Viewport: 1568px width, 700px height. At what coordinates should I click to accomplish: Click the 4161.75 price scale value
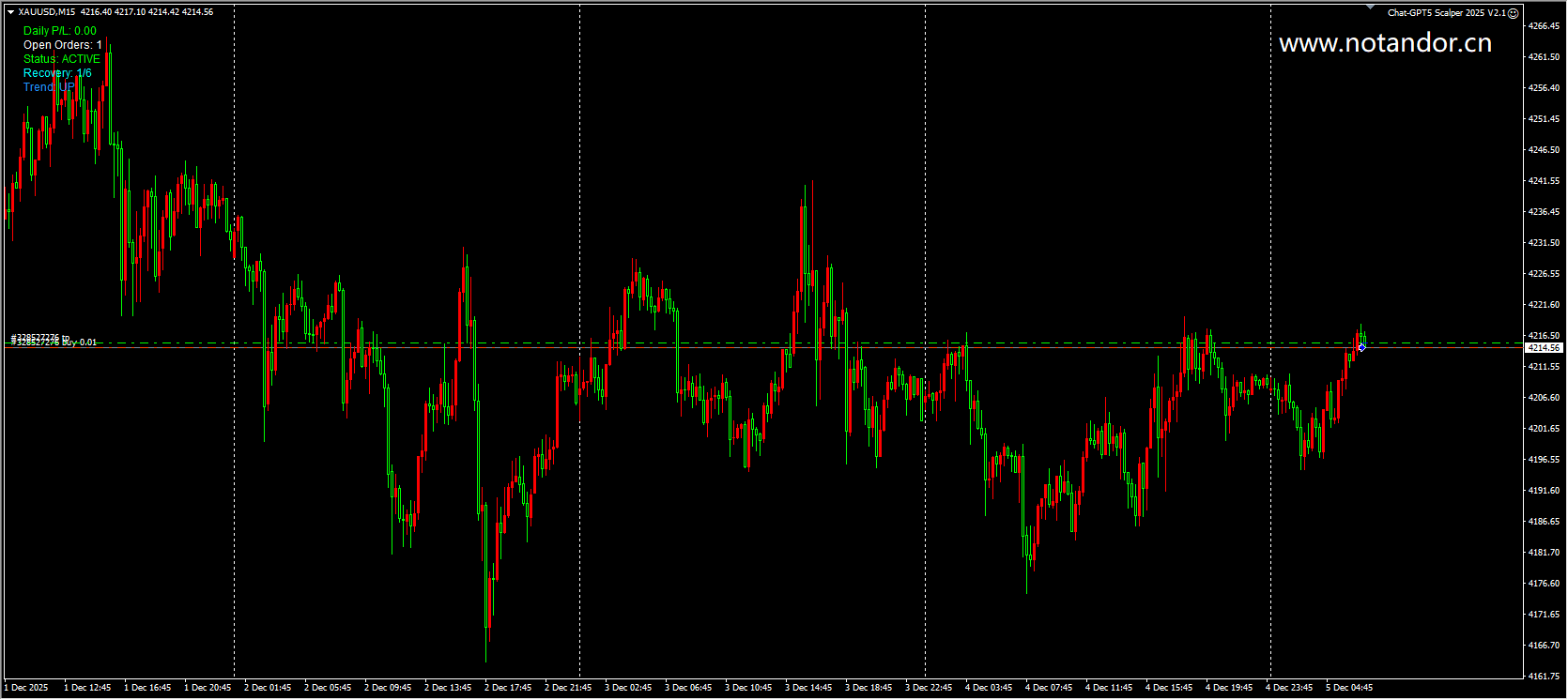coord(1544,677)
